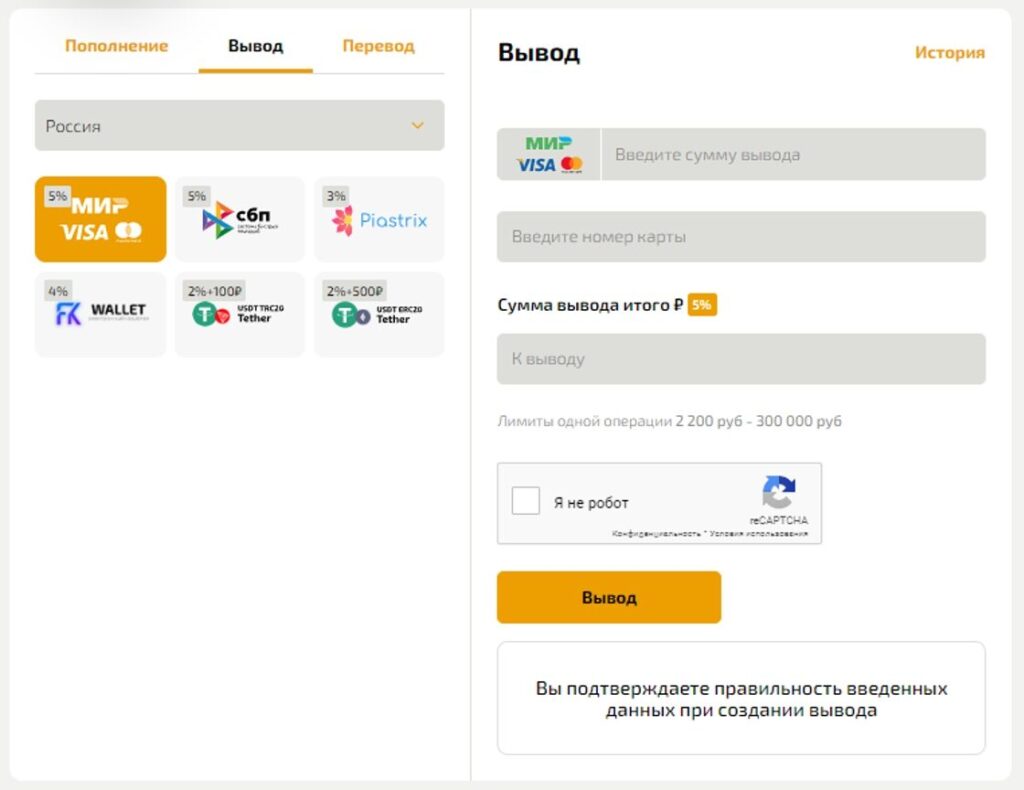
Task: Click the 2%+100₽ fee label
Action: click(214, 291)
